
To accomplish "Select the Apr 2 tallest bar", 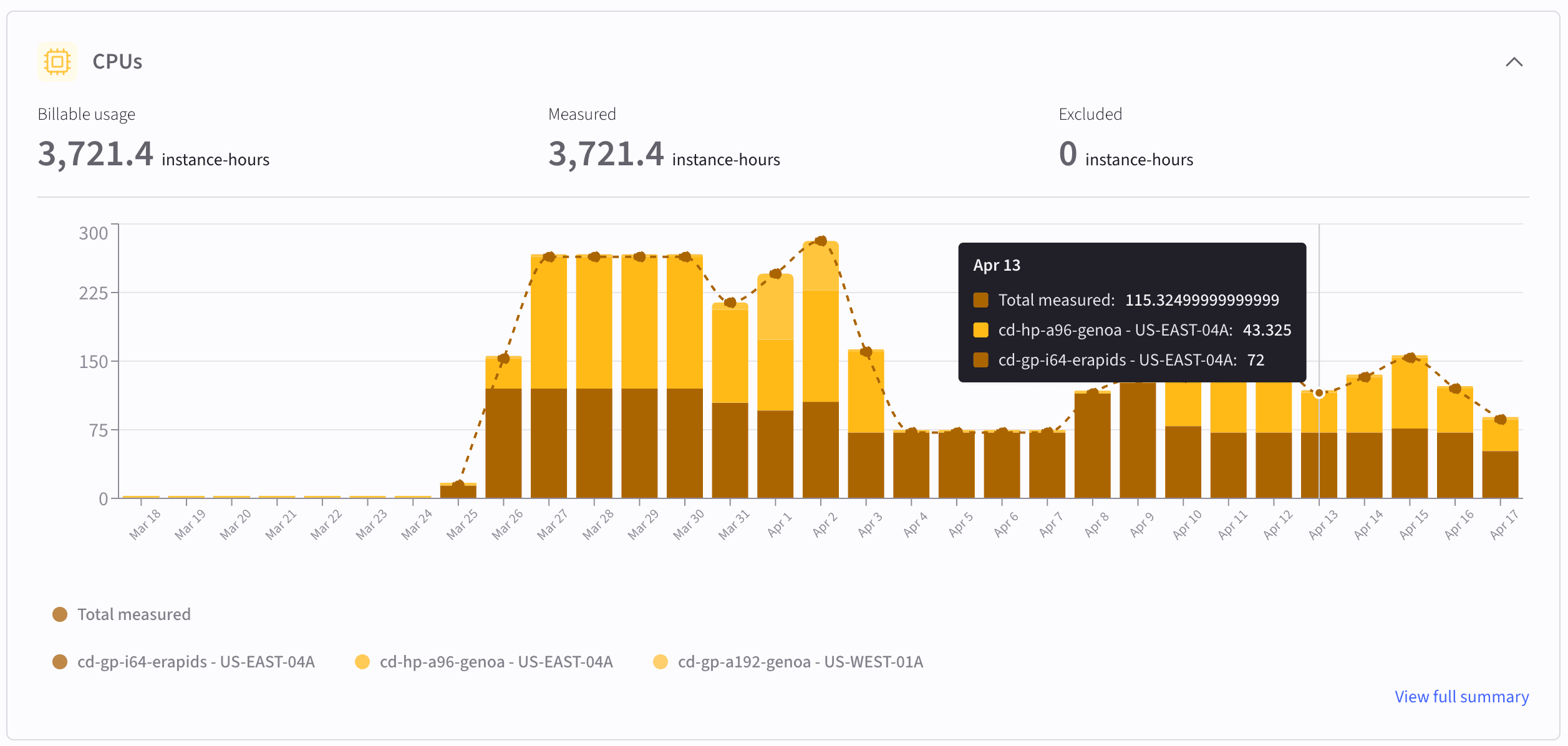I will pyautogui.click(x=821, y=369).
